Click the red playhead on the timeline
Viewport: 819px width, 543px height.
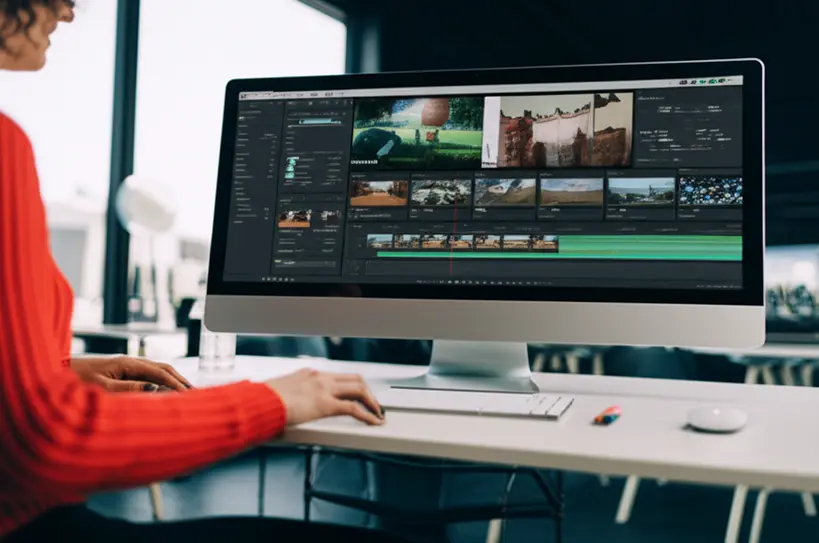(450, 250)
